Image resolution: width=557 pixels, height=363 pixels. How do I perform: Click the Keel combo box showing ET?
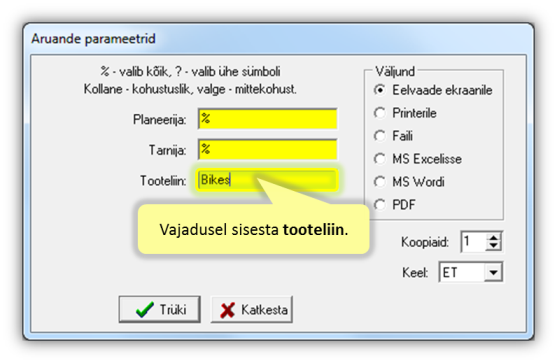(x=471, y=272)
